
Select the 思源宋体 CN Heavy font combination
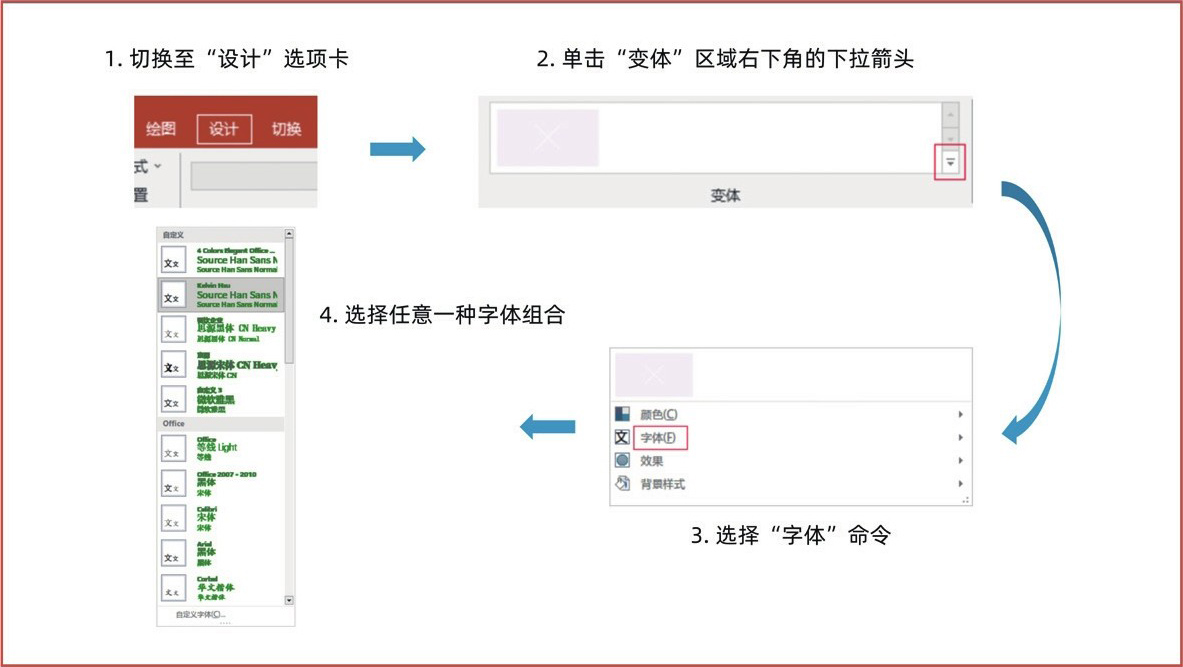(221, 365)
